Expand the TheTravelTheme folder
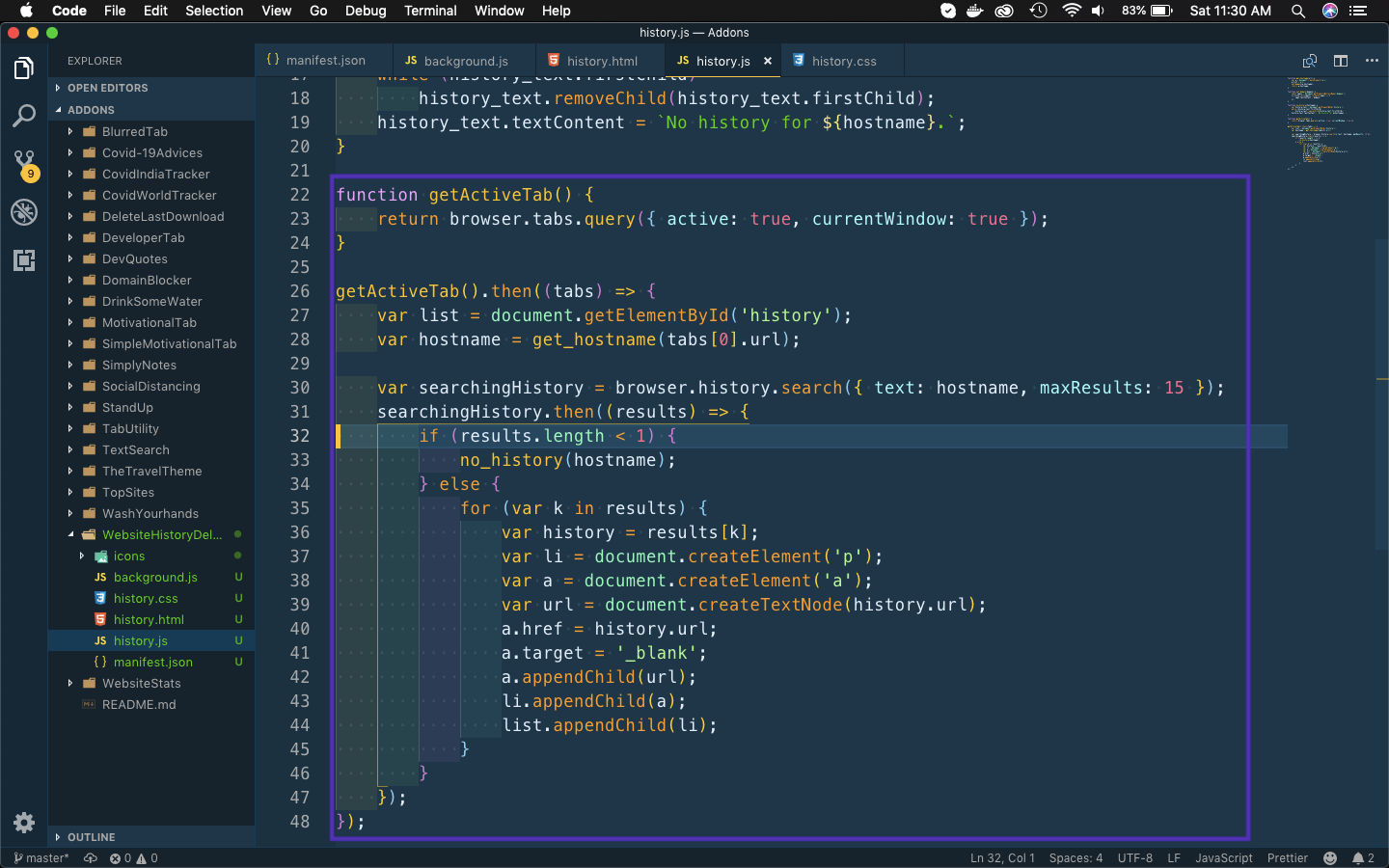This screenshot has height=868, width=1389. click(x=151, y=471)
